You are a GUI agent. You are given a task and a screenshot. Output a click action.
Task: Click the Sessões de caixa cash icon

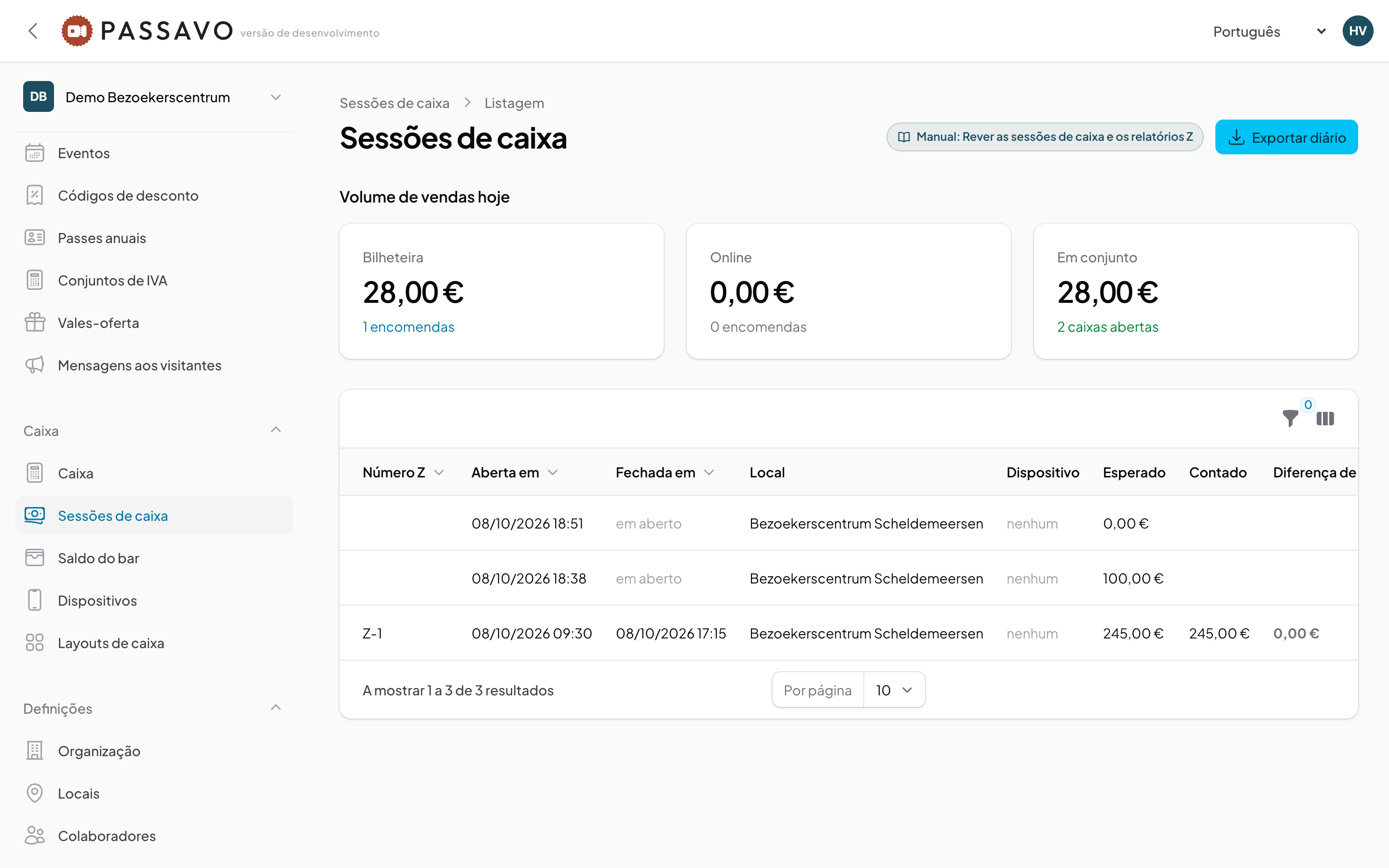pos(34,515)
